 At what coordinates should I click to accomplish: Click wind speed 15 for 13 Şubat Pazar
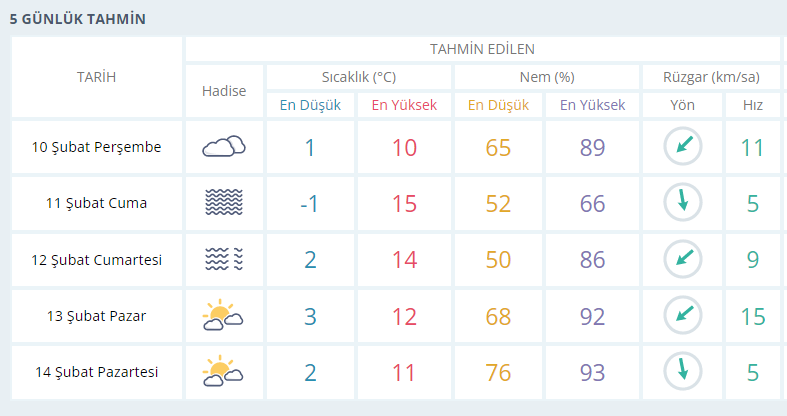[753, 316]
